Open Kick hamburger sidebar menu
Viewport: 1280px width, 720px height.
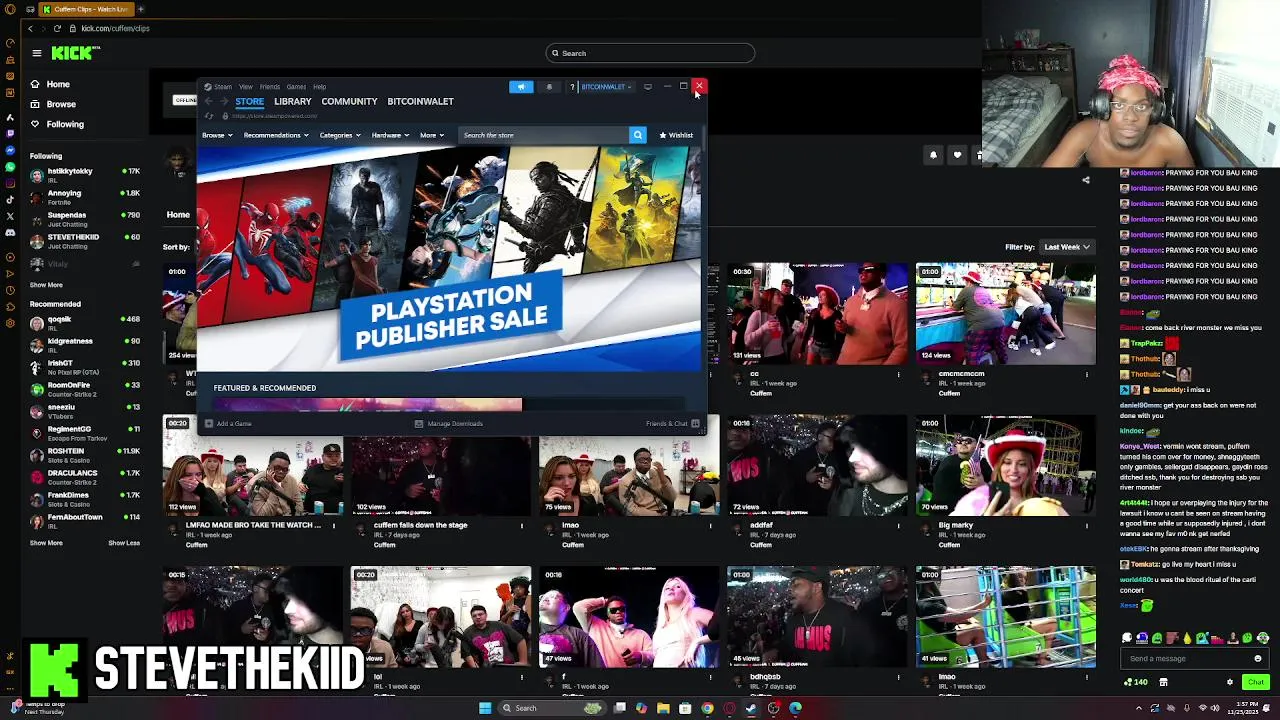tap(36, 53)
